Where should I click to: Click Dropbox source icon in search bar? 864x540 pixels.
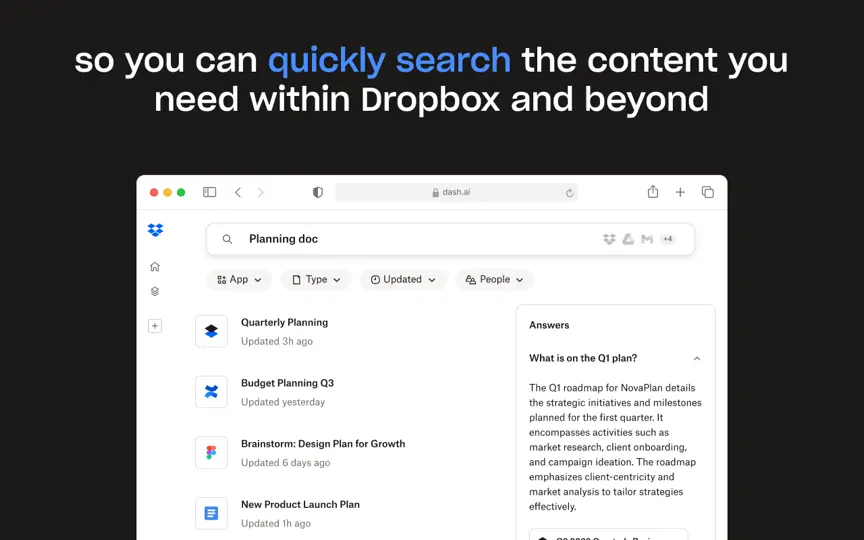point(609,239)
